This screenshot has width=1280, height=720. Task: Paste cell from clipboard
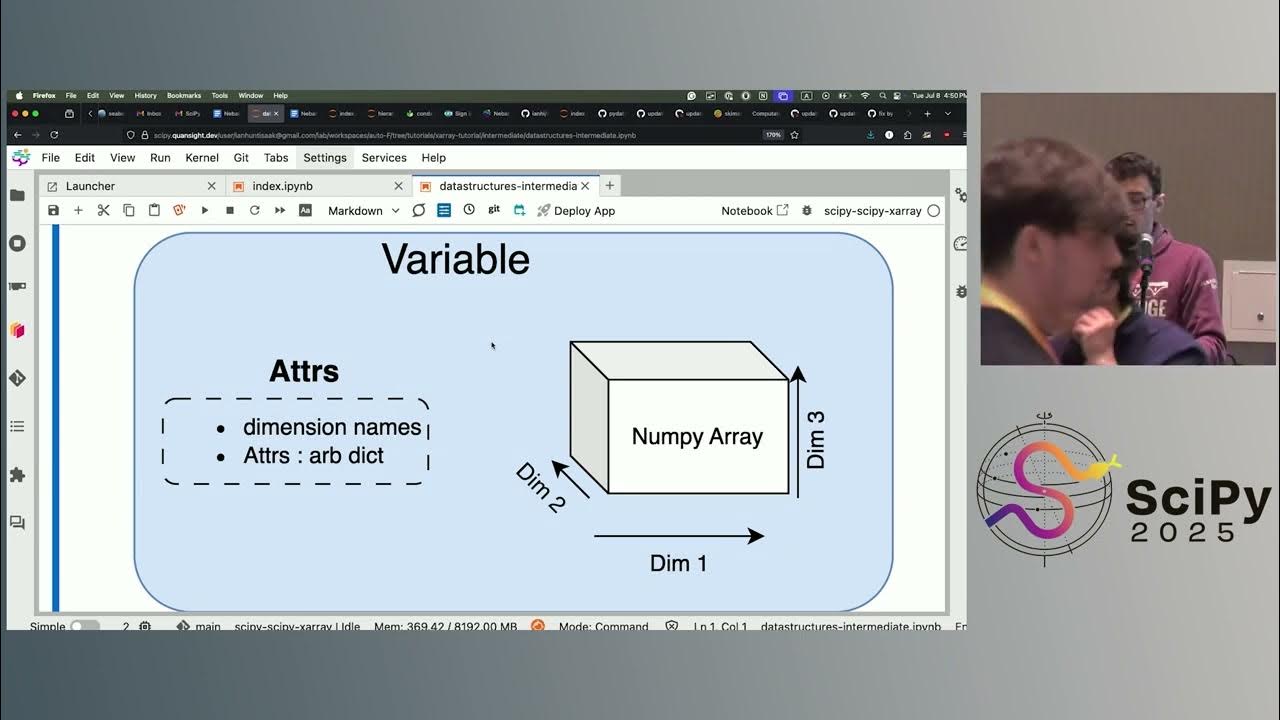pos(154,210)
